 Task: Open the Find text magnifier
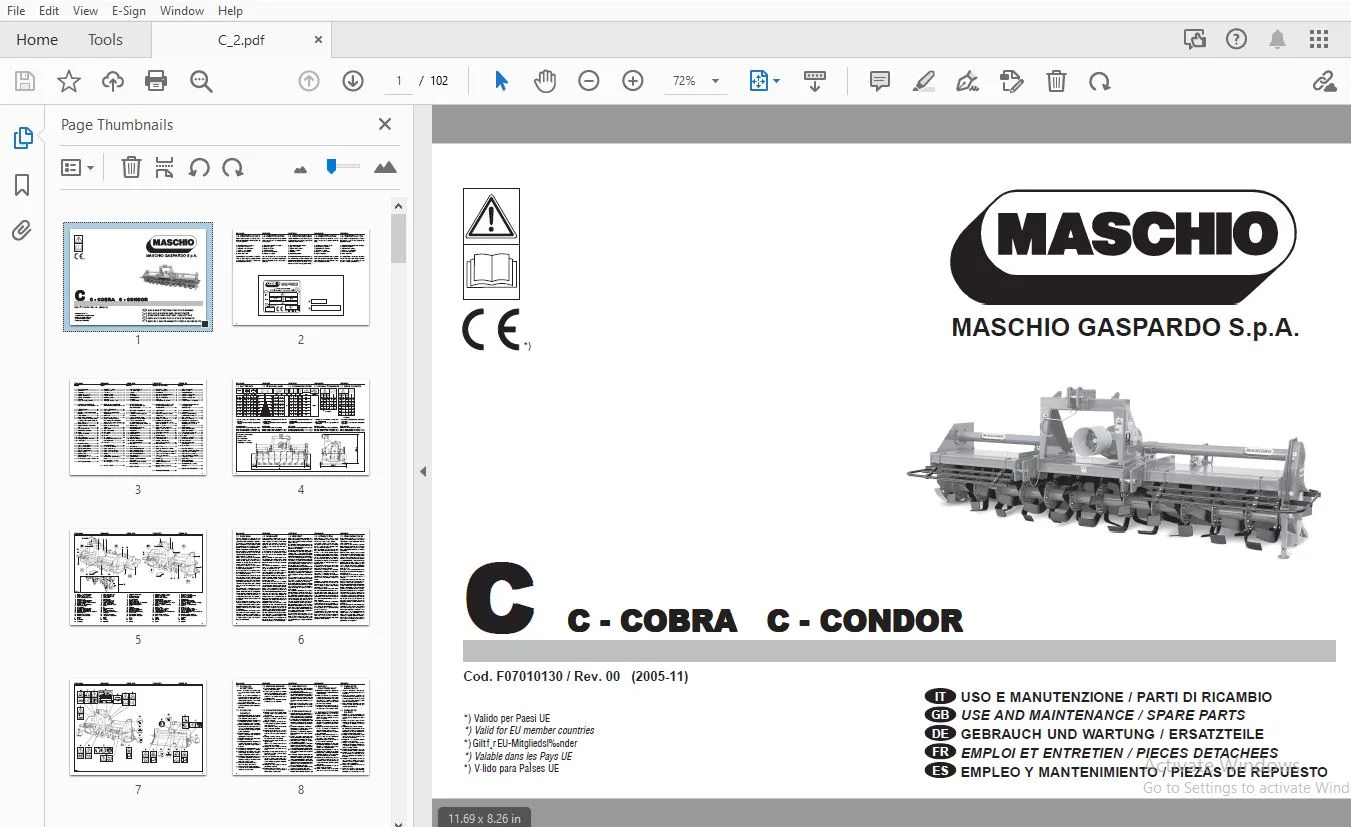click(201, 81)
